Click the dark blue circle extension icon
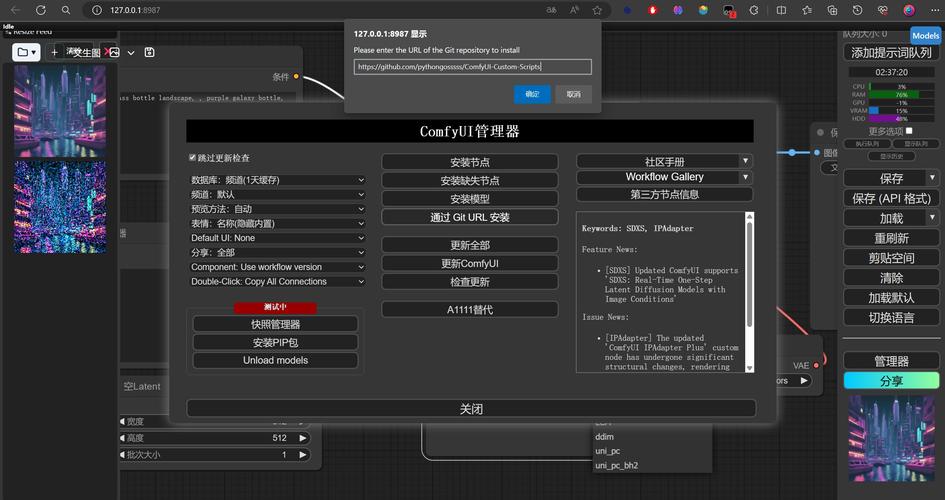945x500 pixels. (627, 10)
